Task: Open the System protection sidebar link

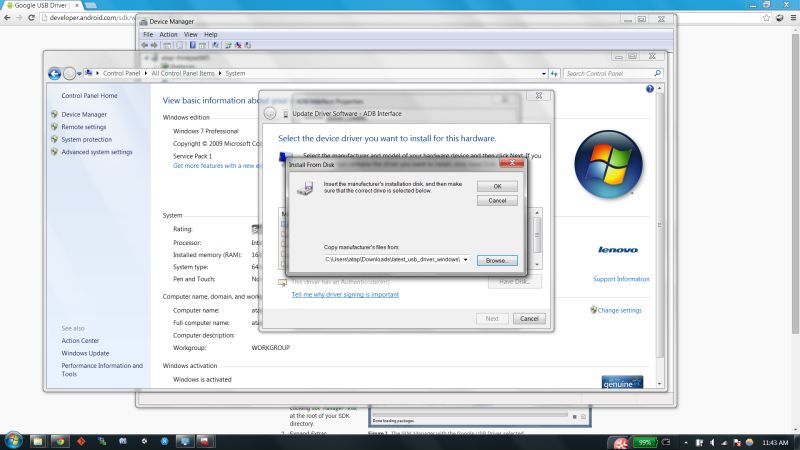Action: click(87, 139)
